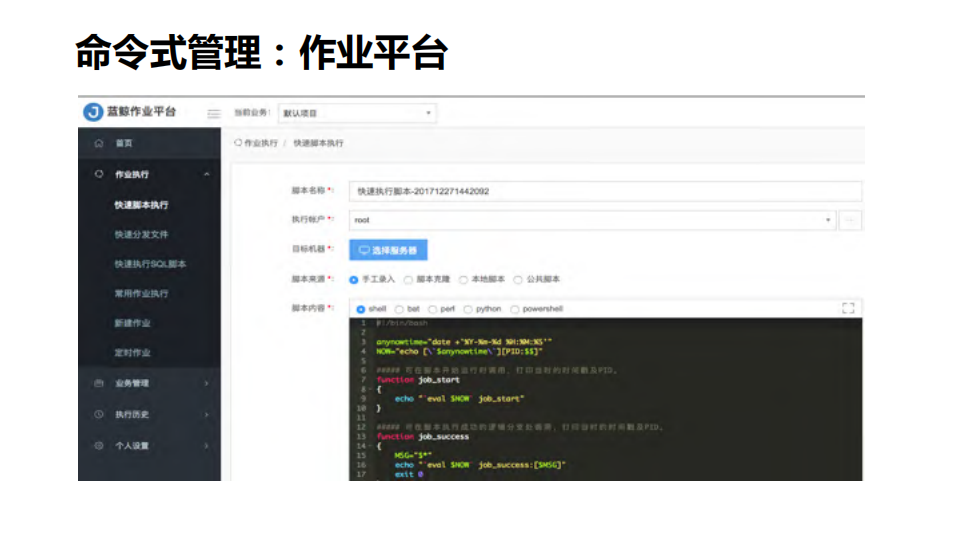This screenshot has width=959, height=539.
Task: Collapse the 作业执行 sidebar section chevron
Action: pyautogui.click(x=207, y=174)
